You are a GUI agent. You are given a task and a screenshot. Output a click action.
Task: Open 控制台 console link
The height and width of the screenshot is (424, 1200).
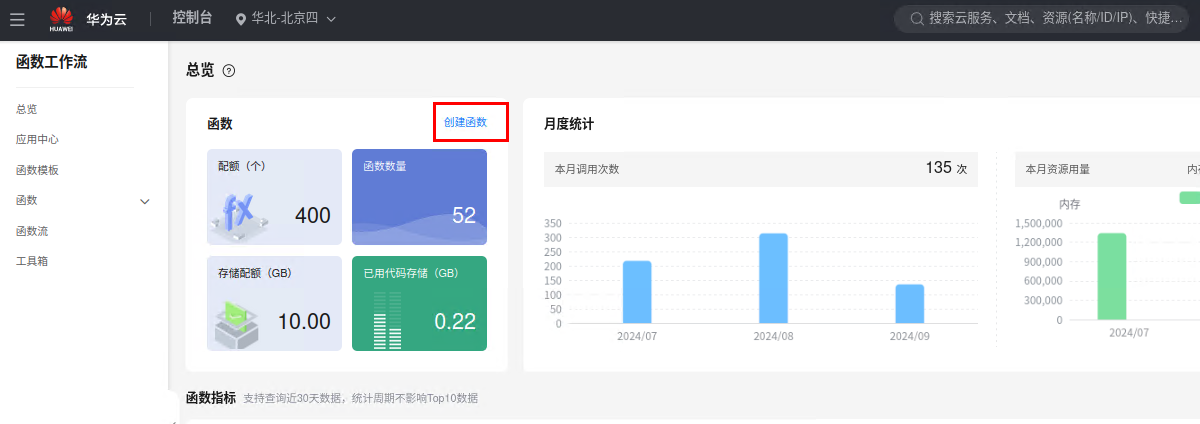(x=193, y=19)
